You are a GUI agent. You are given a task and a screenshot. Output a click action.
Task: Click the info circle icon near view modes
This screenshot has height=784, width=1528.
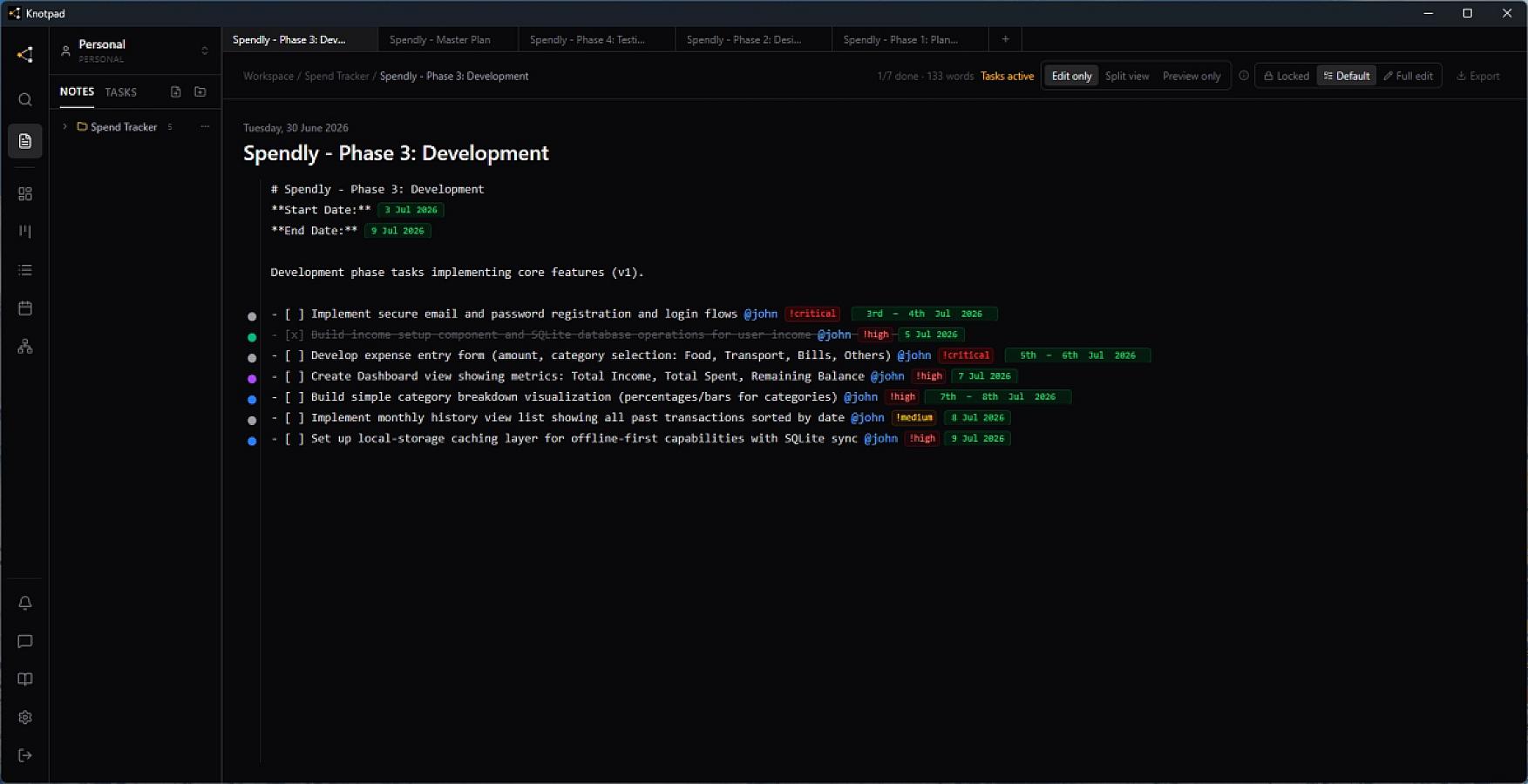pos(1244,76)
